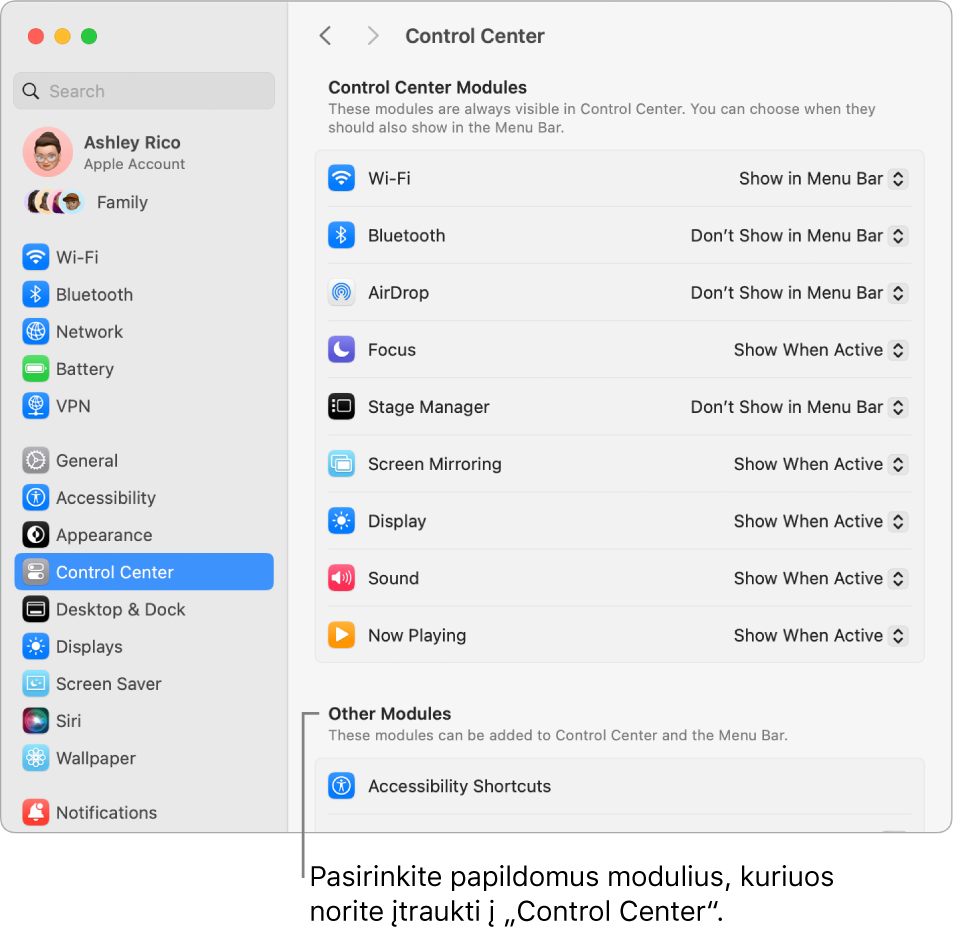Click the Desktop & Dock icon
The height and width of the screenshot is (934, 955).
35,609
